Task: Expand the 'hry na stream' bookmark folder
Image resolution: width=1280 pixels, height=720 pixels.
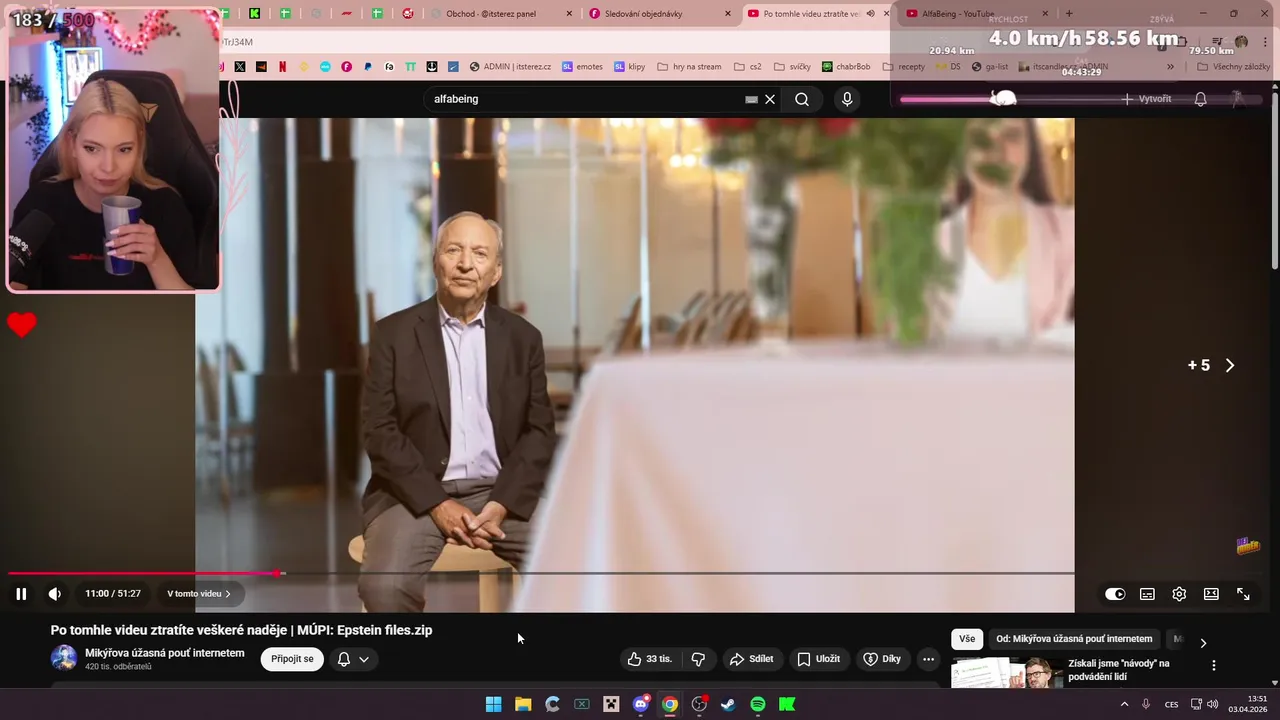Action: [x=689, y=67]
